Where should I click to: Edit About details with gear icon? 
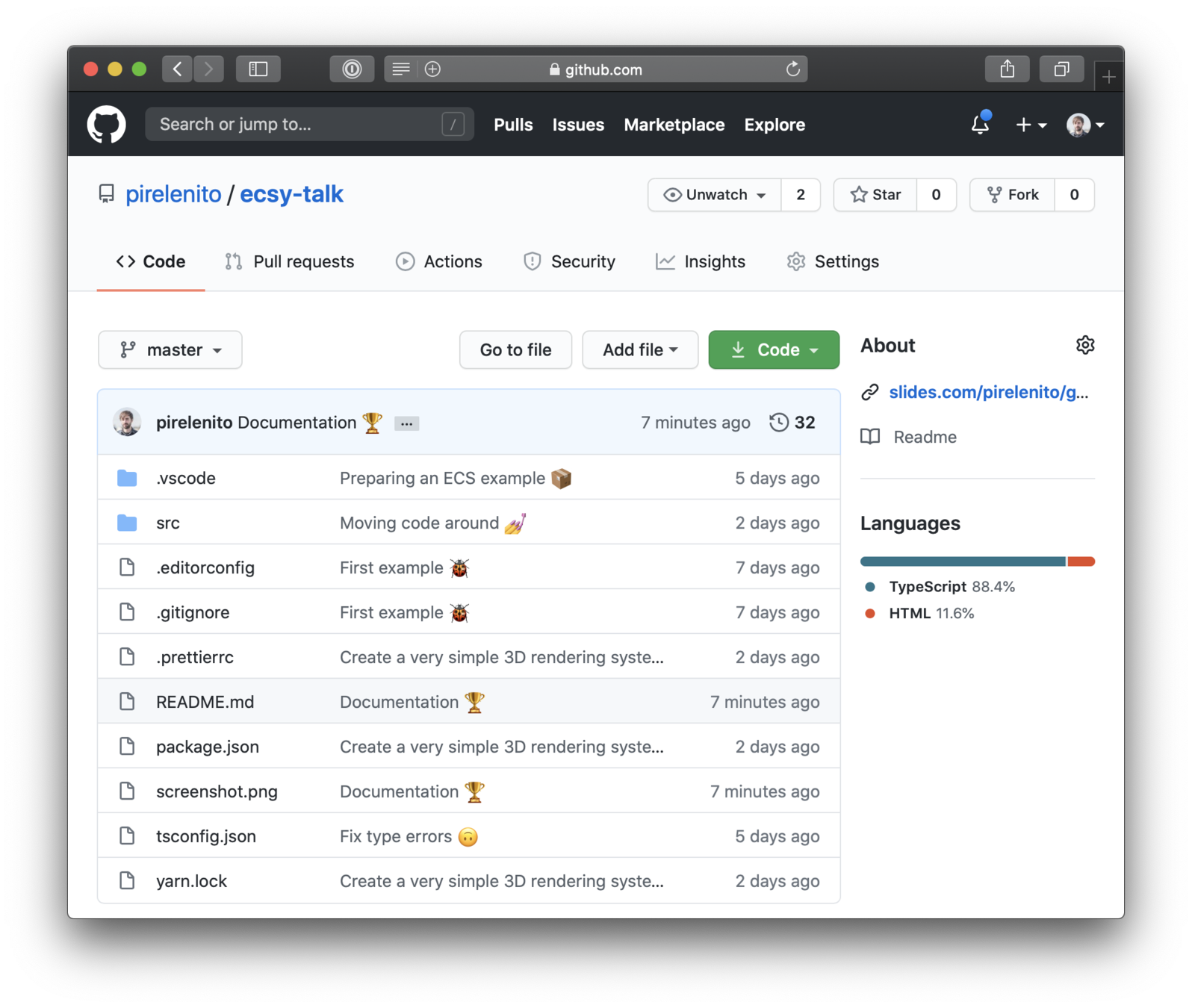1085,345
